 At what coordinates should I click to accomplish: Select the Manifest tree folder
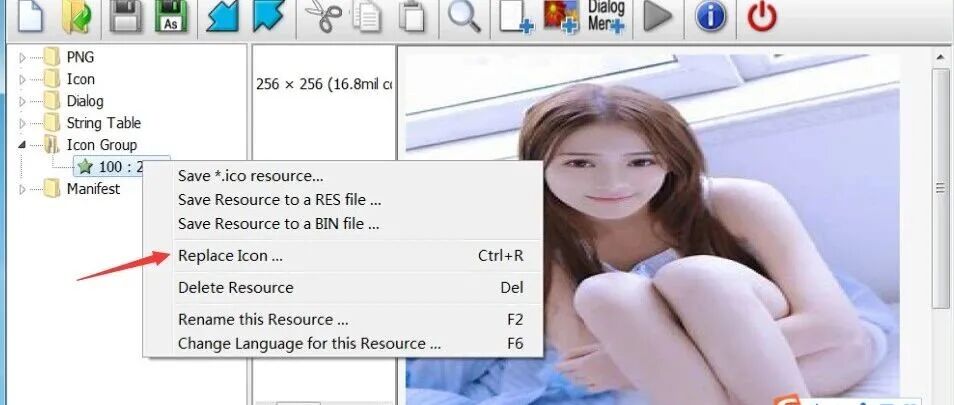click(x=82, y=189)
